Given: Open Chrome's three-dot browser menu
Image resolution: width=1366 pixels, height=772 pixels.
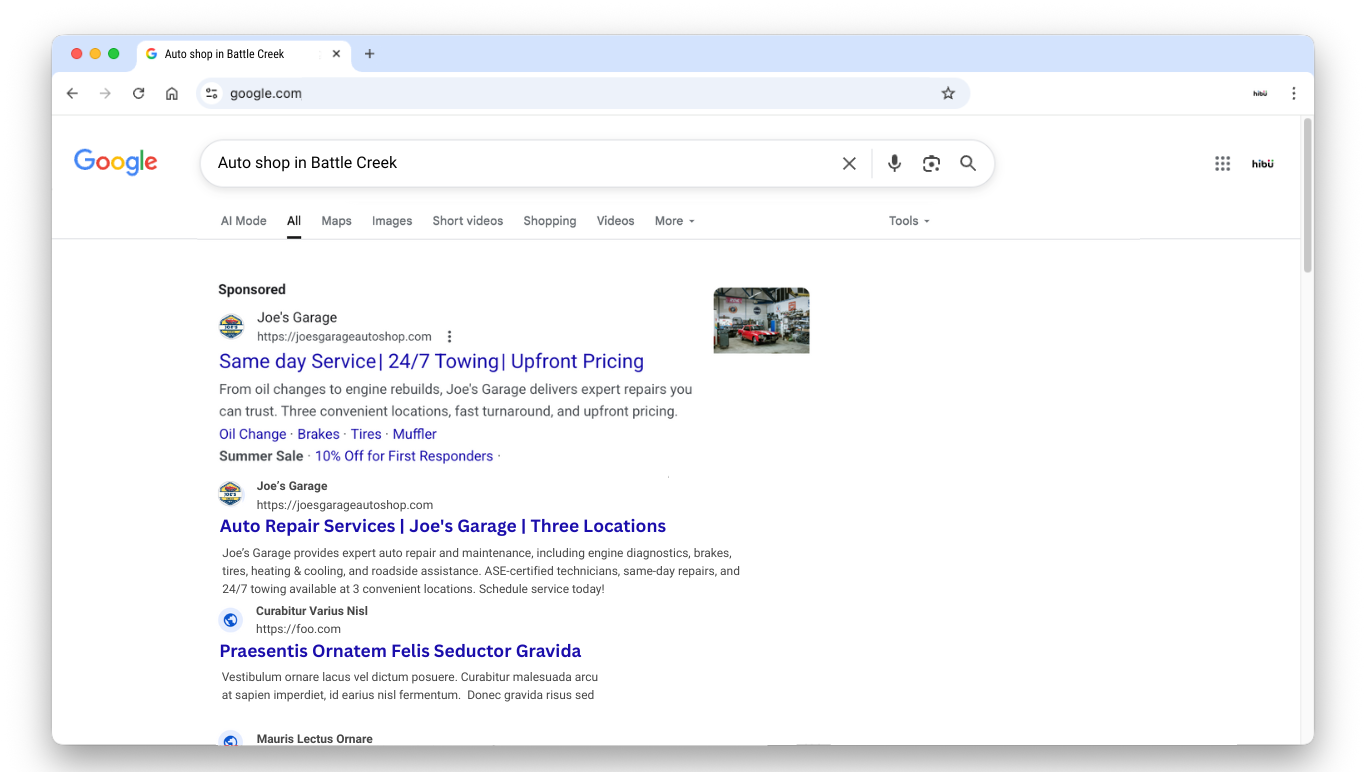Looking at the screenshot, I should point(1293,93).
